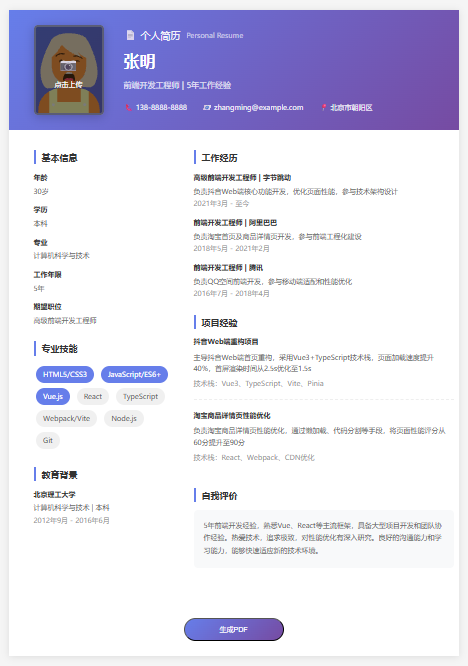The image size is (468, 666).
Task: Click the date range 2012年9月 - 2016年6月
Action: point(71,520)
